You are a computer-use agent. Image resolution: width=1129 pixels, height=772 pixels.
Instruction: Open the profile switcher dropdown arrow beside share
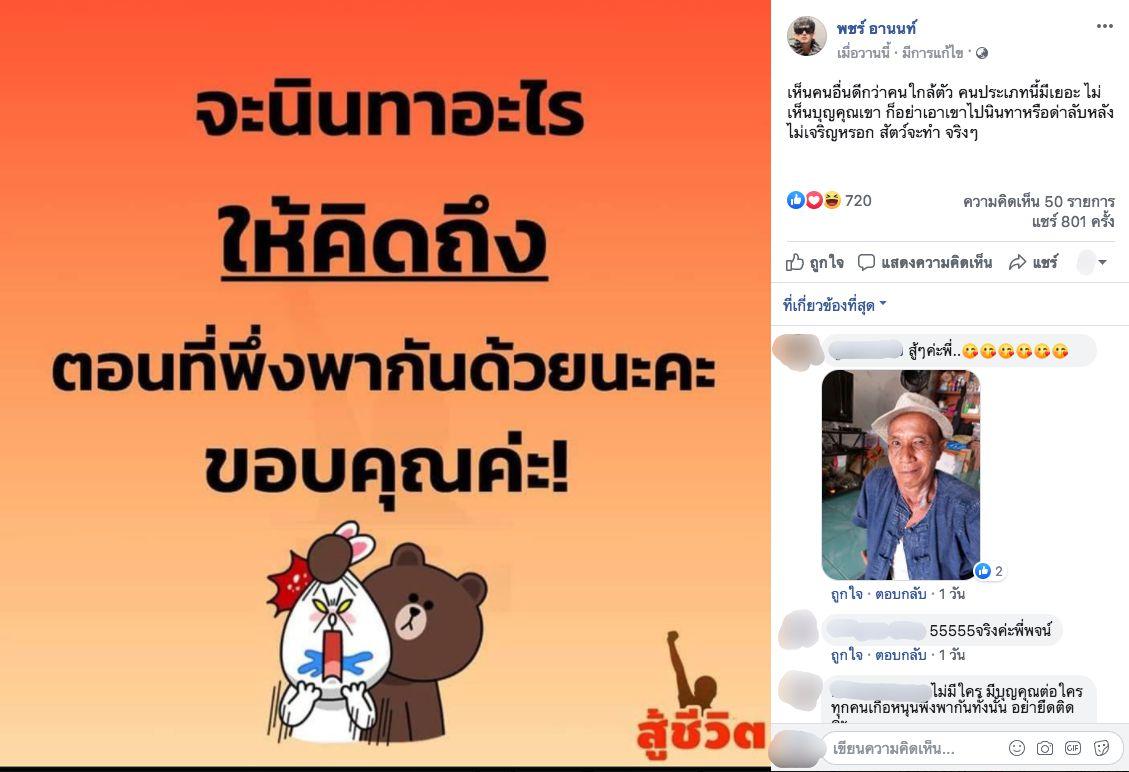[x=1102, y=262]
